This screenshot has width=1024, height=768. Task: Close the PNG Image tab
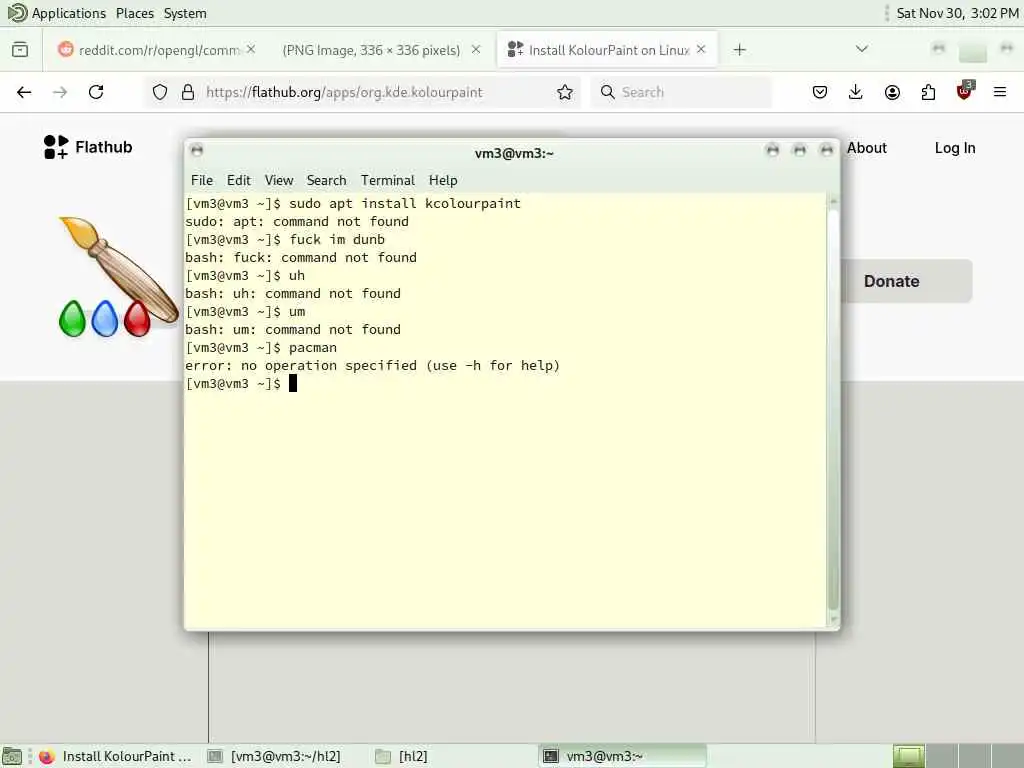476,50
